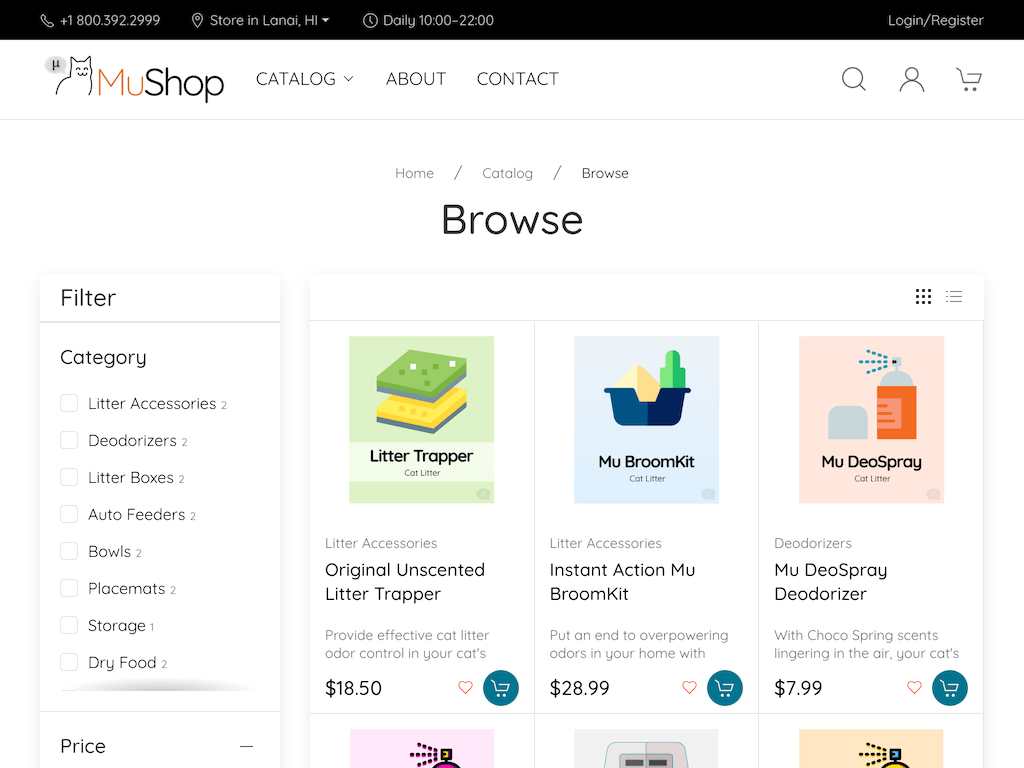Click the Daily 10:00–22:00 hours text
Screen dimensions: 1024x768
point(438,20)
